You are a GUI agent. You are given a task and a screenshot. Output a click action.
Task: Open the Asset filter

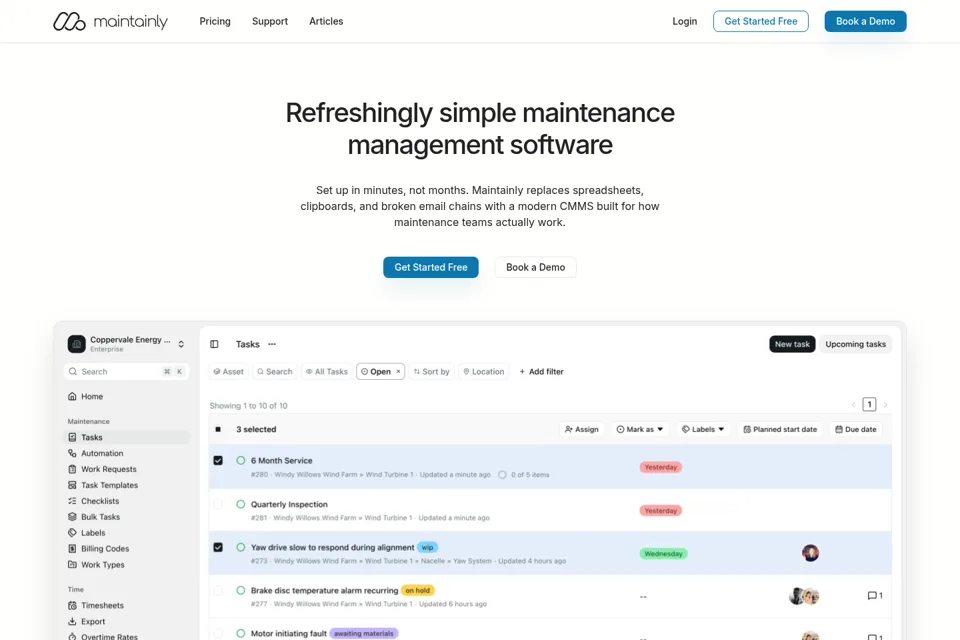(228, 371)
